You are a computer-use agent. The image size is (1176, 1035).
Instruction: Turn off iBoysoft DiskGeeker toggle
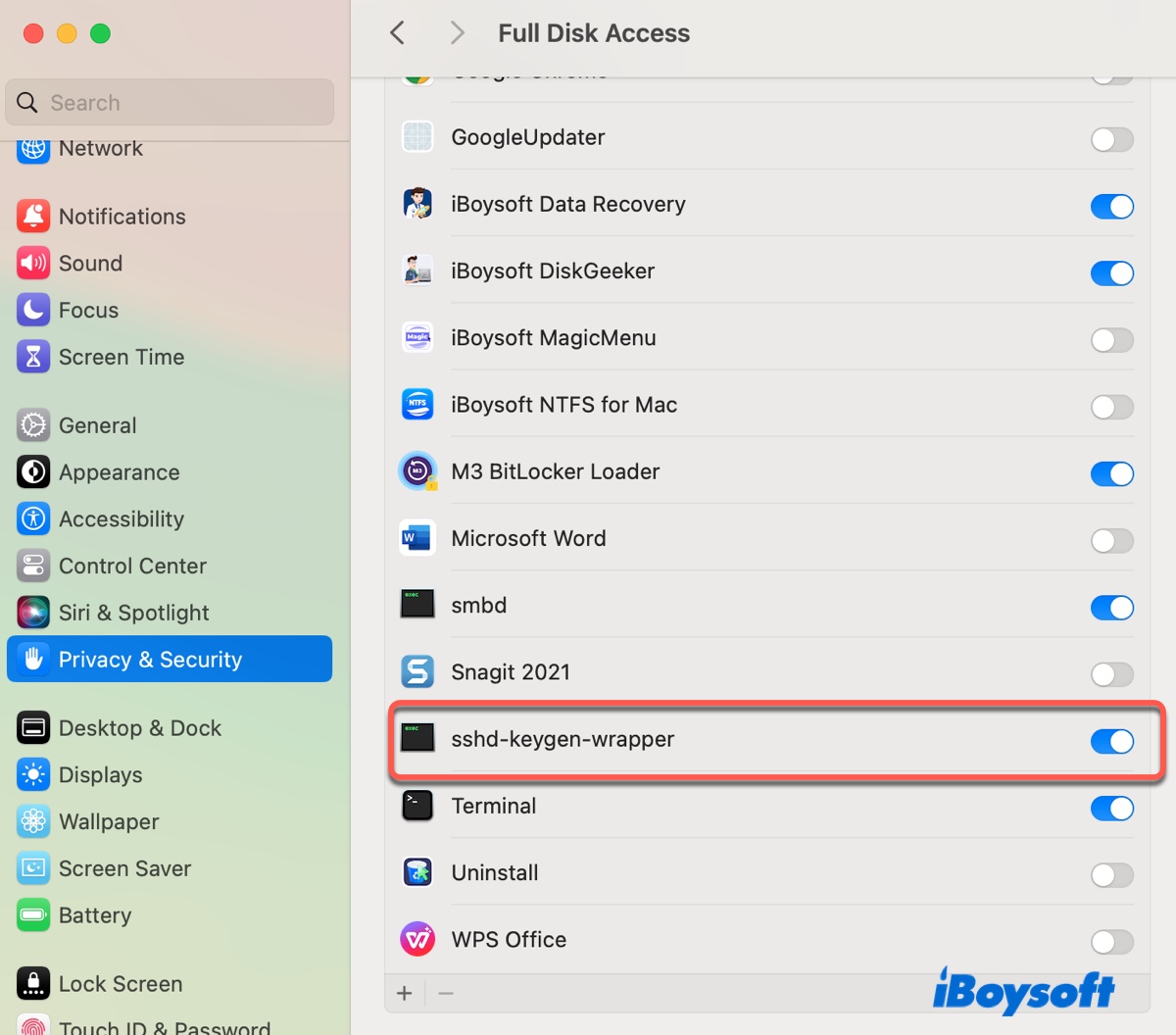tap(1112, 272)
